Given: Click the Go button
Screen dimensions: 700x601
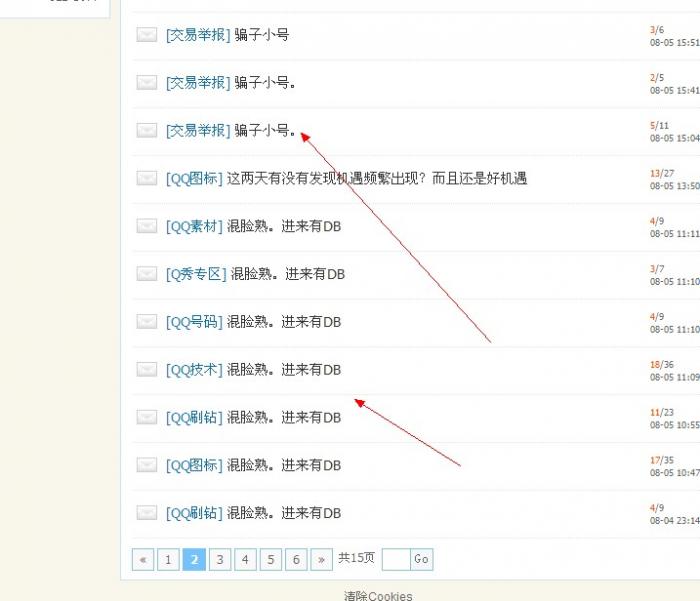Looking at the screenshot, I should (x=421, y=559).
